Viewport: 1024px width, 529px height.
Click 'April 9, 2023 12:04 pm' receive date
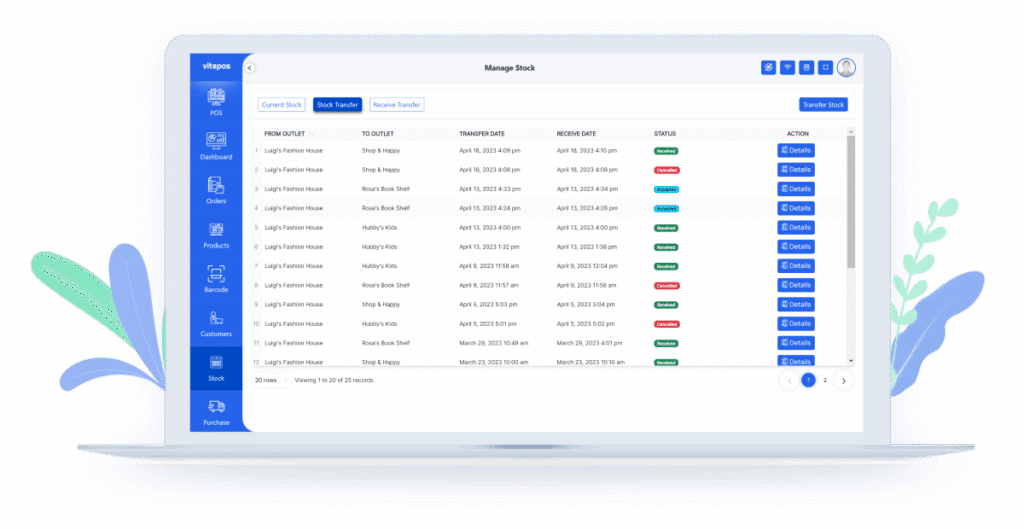(587, 266)
